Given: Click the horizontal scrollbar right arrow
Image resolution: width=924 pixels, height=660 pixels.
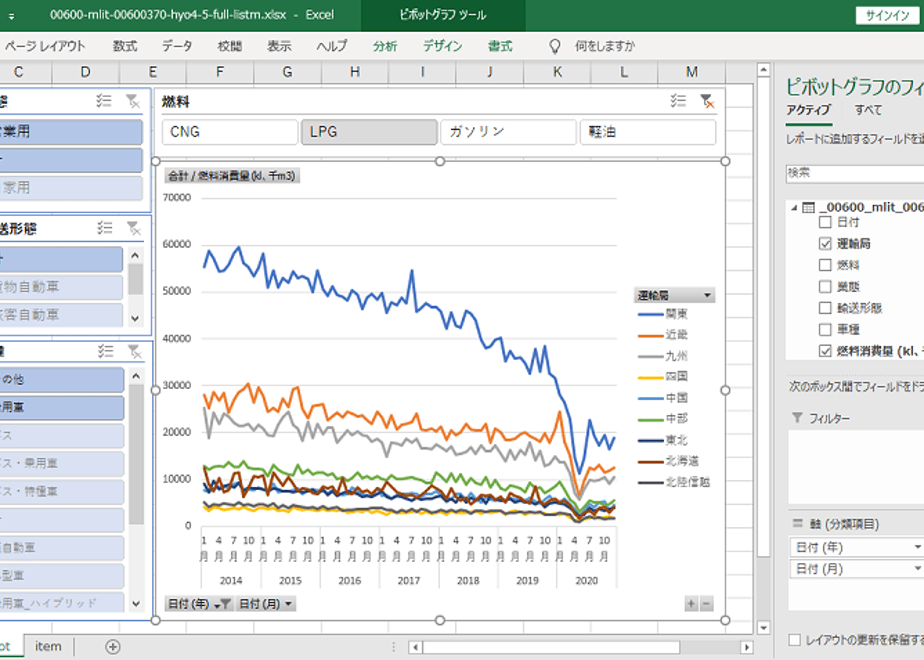Looking at the screenshot, I should (747, 647).
